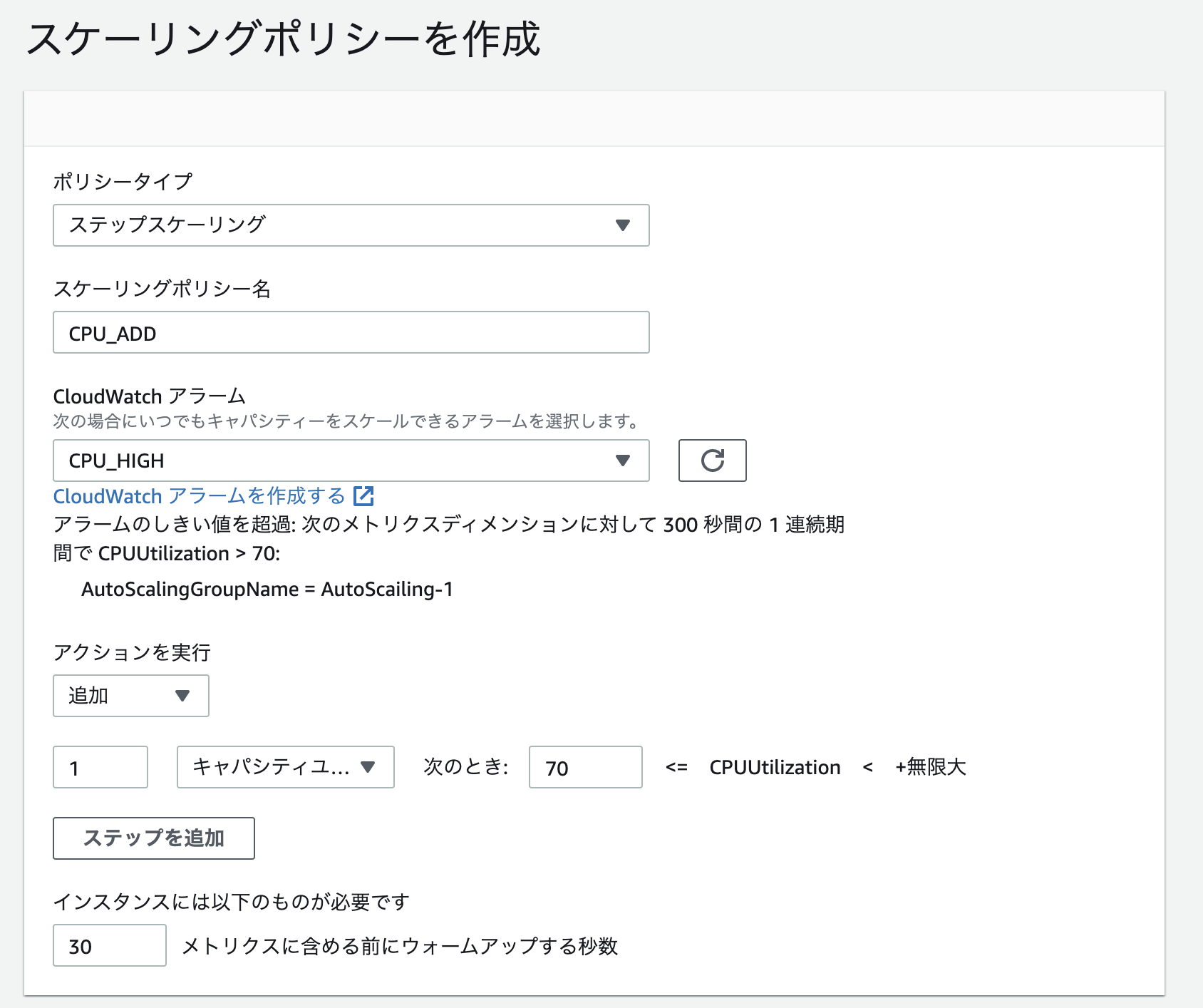
Task: Open the キャパシティユニット dropdown
Action: [x=284, y=767]
